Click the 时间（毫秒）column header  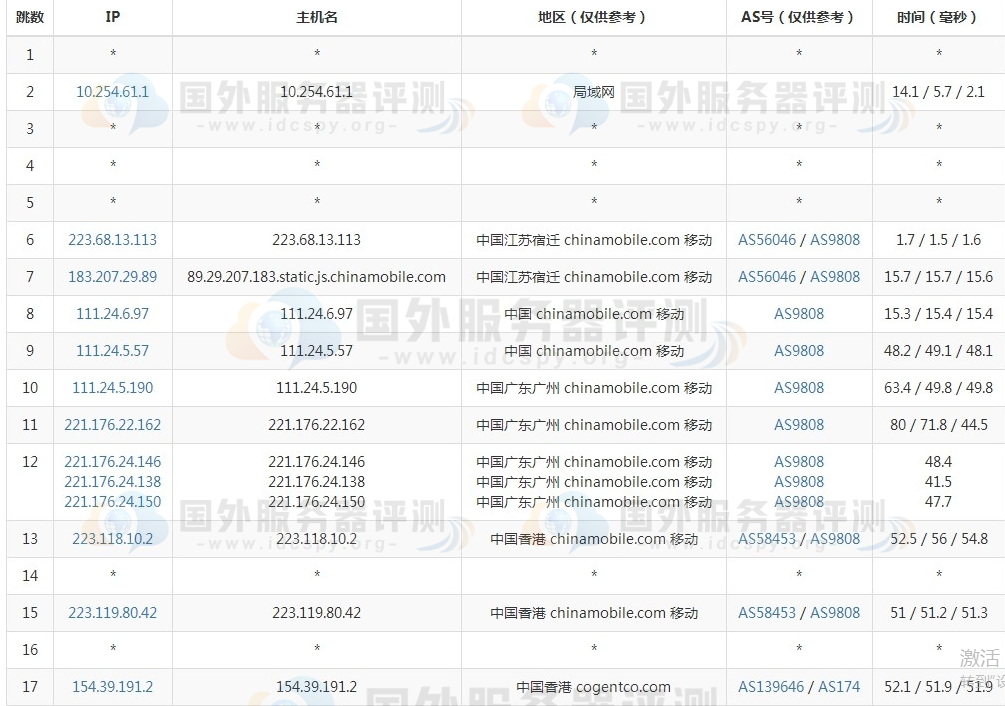pos(937,18)
